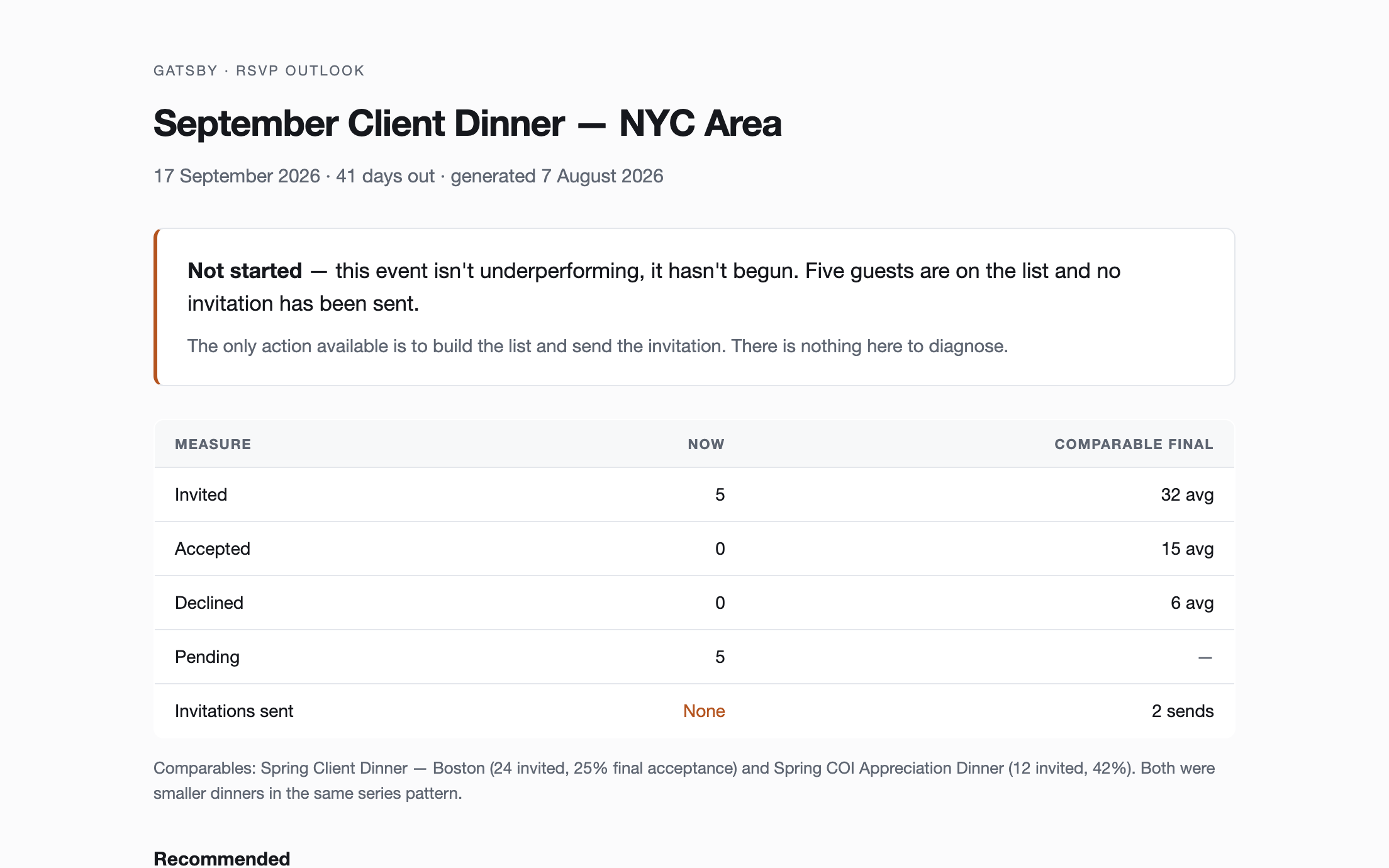This screenshot has width=1389, height=868.
Task: Select the September Client Dinner — NYC Area title
Action: [467, 123]
